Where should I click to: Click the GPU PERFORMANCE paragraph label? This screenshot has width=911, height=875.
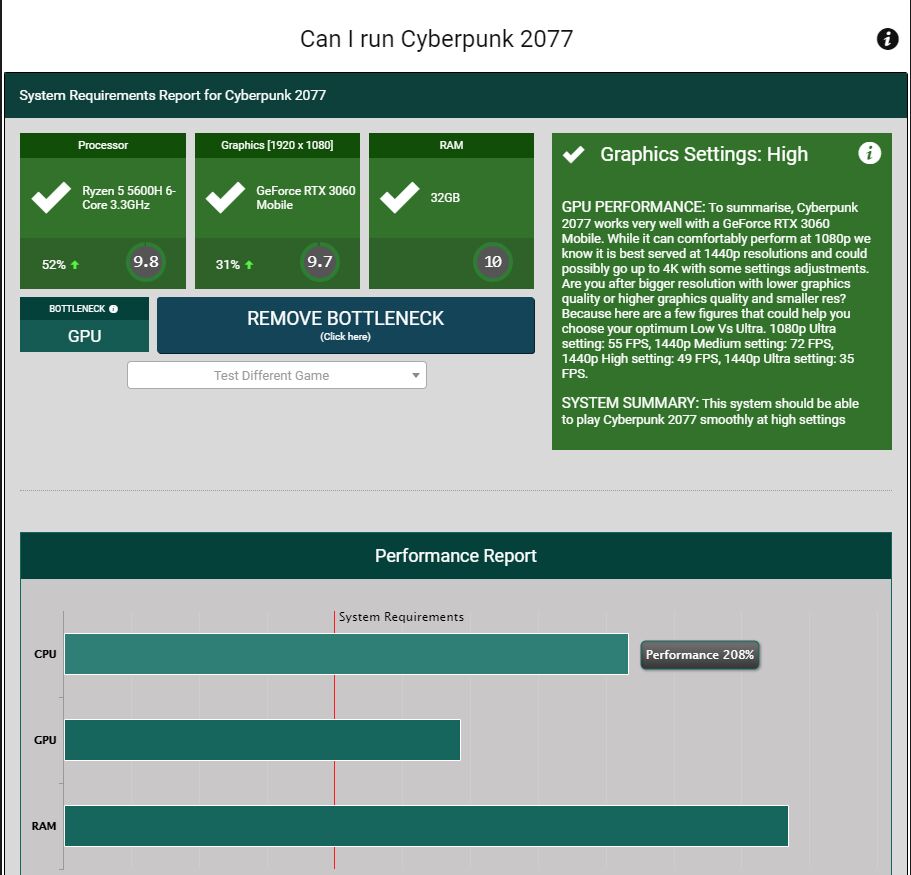[x=633, y=207]
